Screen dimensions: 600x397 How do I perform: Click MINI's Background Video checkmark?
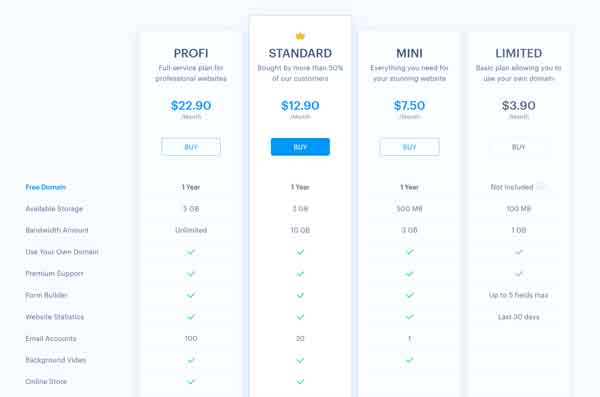click(409, 360)
